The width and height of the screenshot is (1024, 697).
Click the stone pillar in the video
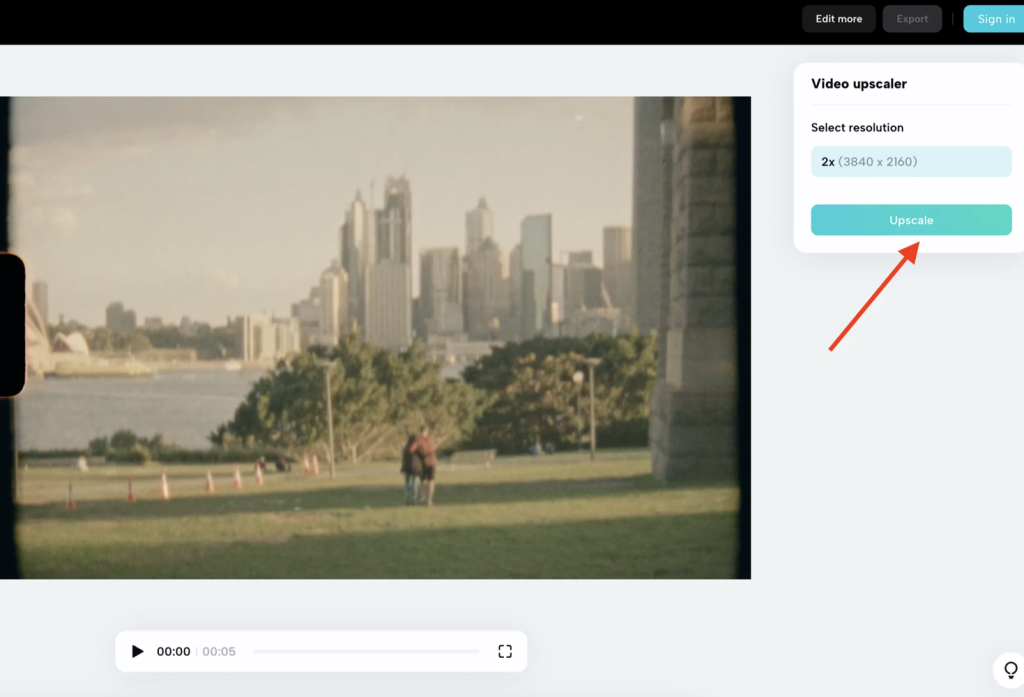690,290
